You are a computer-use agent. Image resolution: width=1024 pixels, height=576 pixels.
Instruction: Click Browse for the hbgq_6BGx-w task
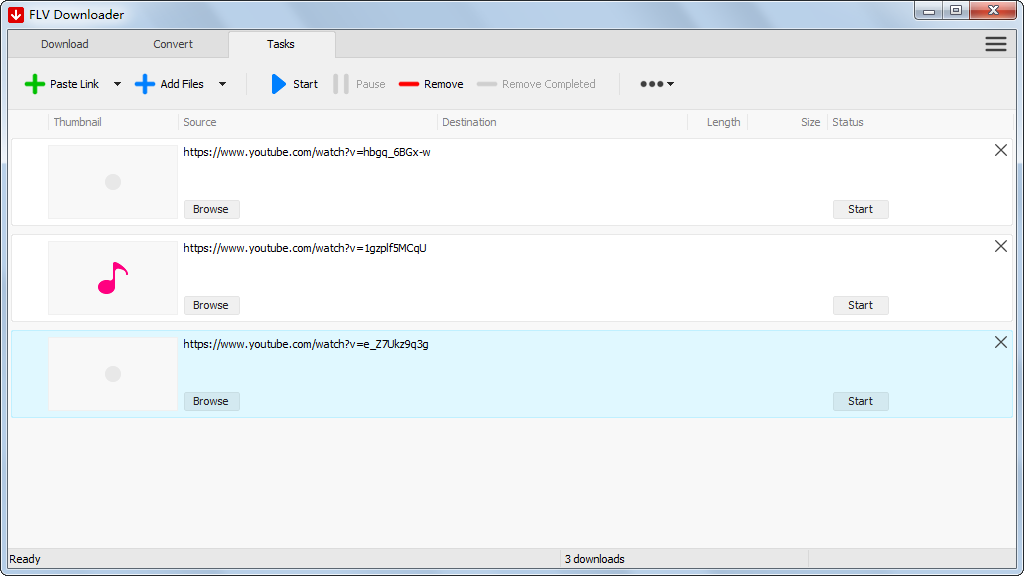coord(211,209)
